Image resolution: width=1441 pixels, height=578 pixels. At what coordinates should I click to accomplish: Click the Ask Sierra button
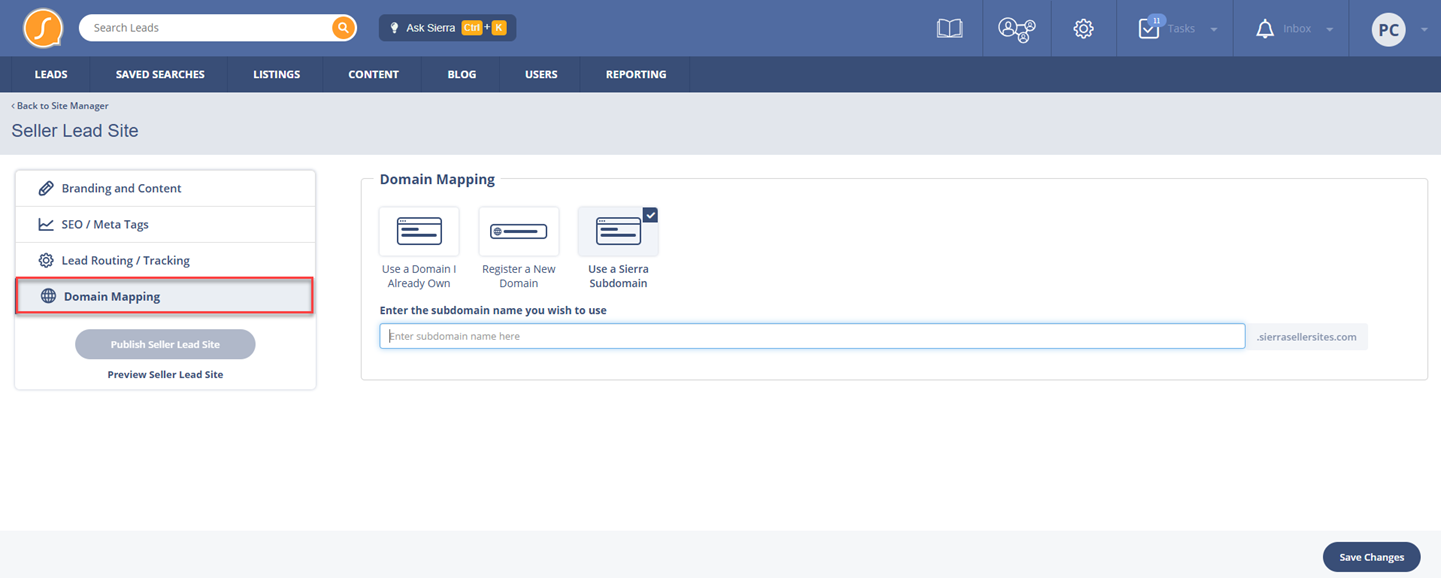click(x=447, y=28)
